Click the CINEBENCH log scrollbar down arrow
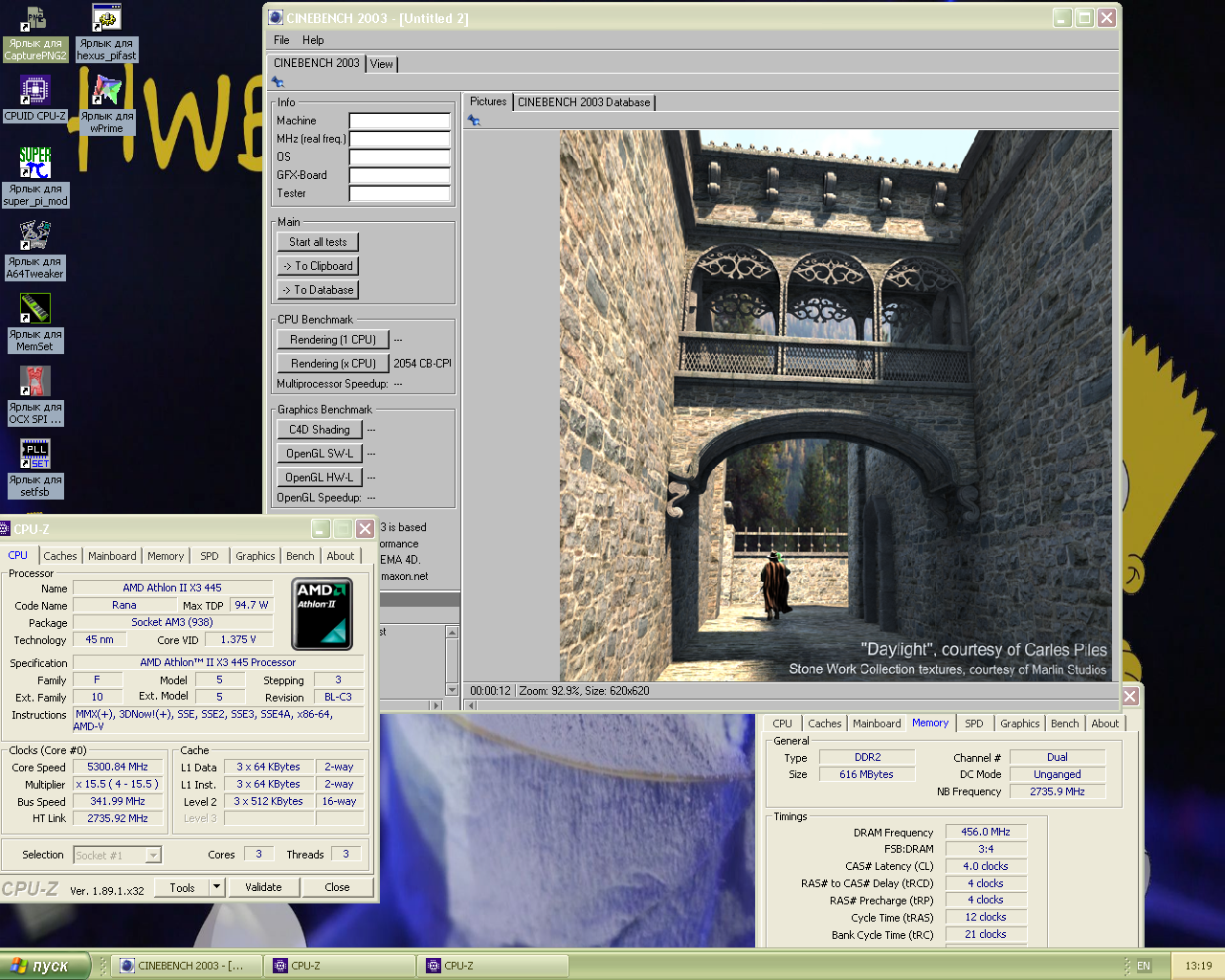Viewport: 1225px width, 980px height. tap(453, 689)
